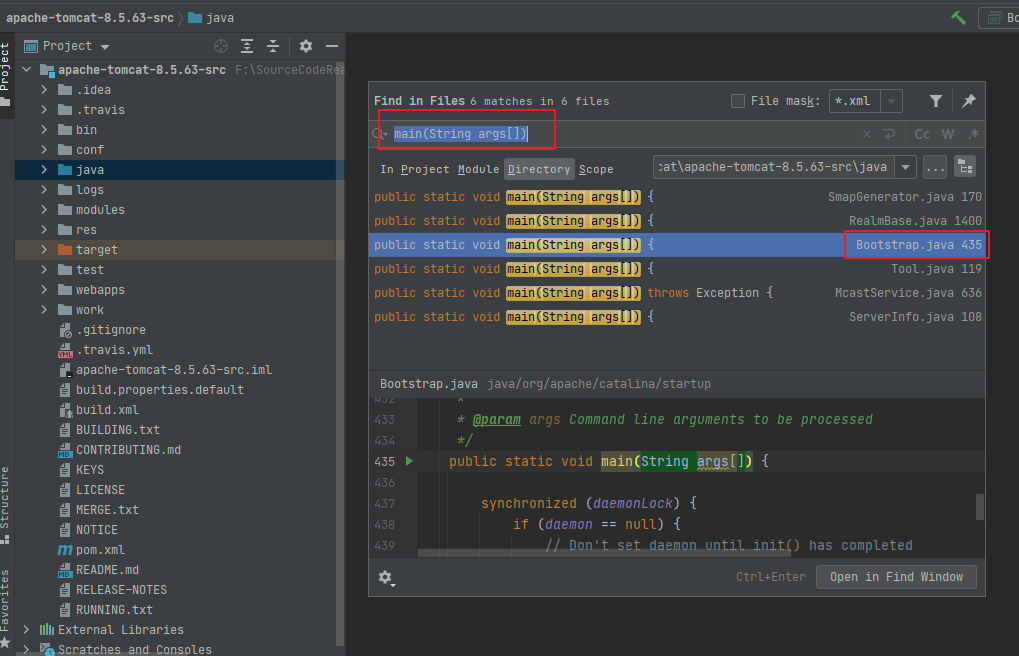Expand the target folder

(x=44, y=250)
